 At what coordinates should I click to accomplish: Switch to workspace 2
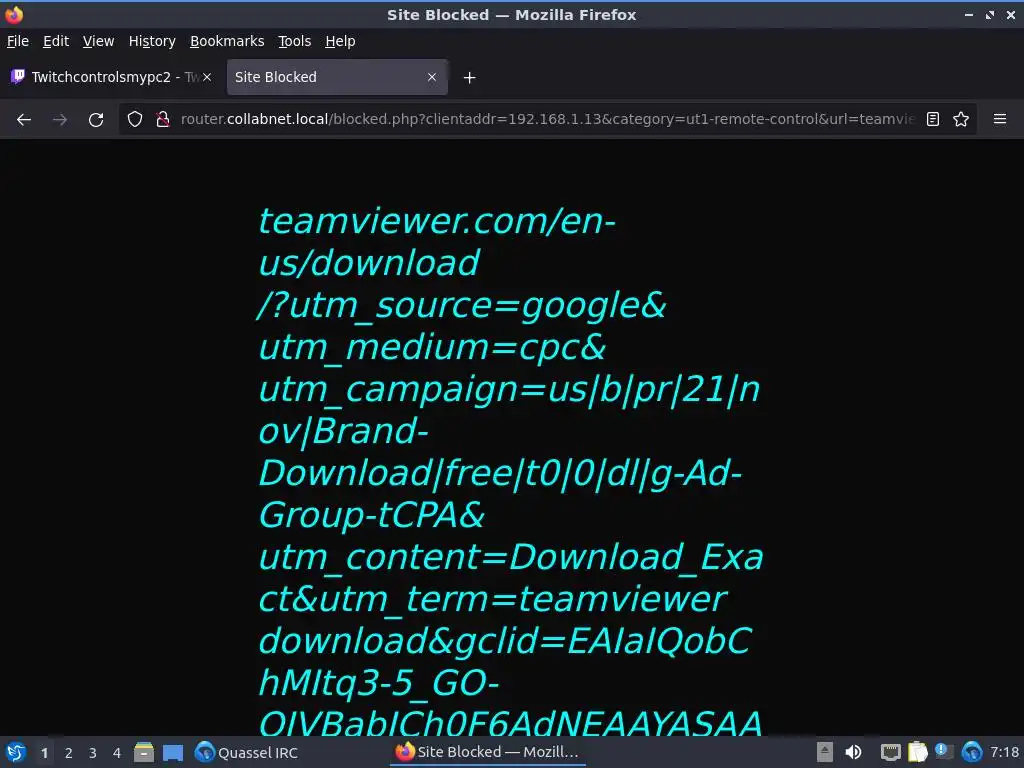[x=69, y=753]
